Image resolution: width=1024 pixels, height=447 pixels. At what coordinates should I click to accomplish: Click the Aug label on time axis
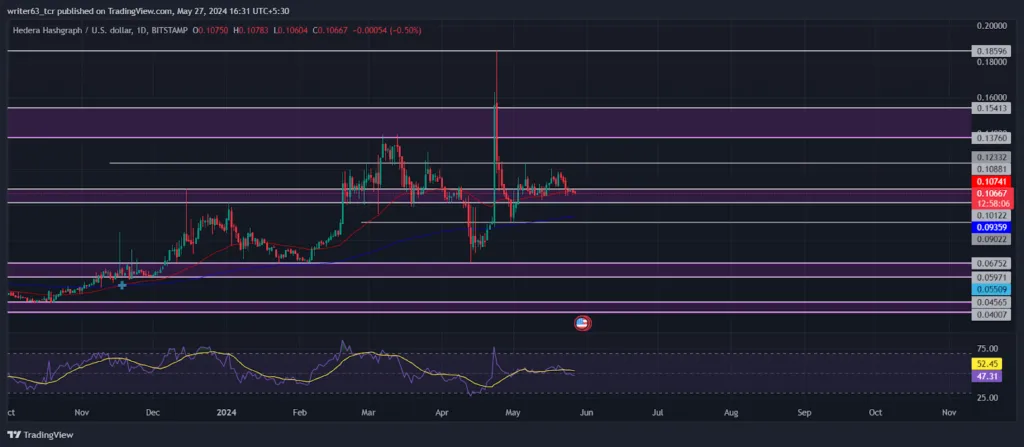(x=731, y=413)
